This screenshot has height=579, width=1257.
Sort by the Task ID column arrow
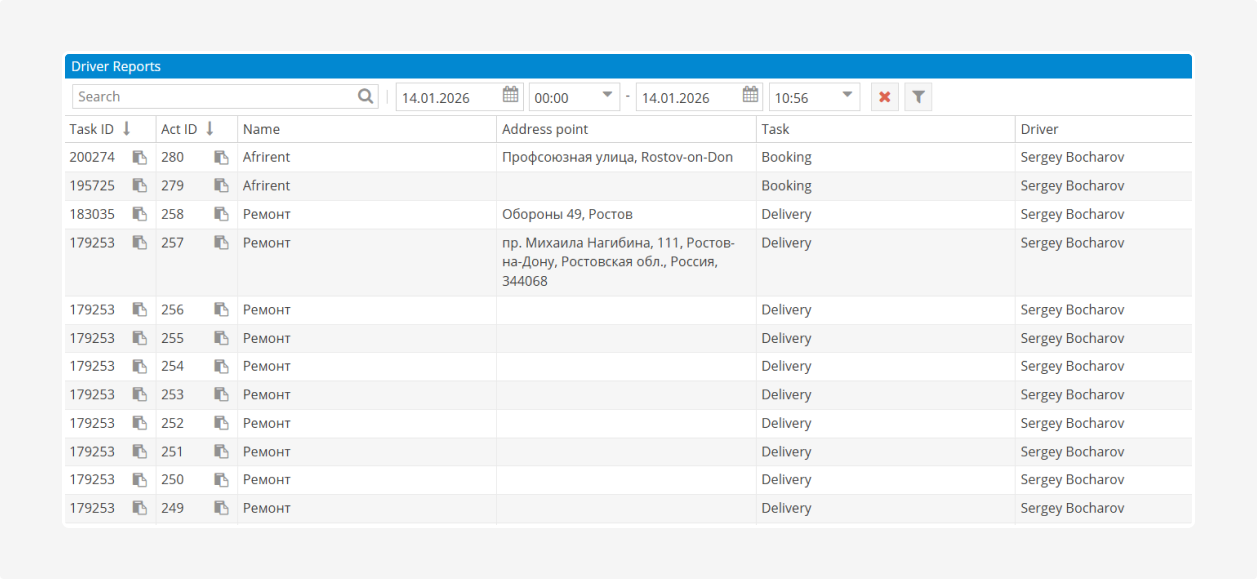point(127,129)
